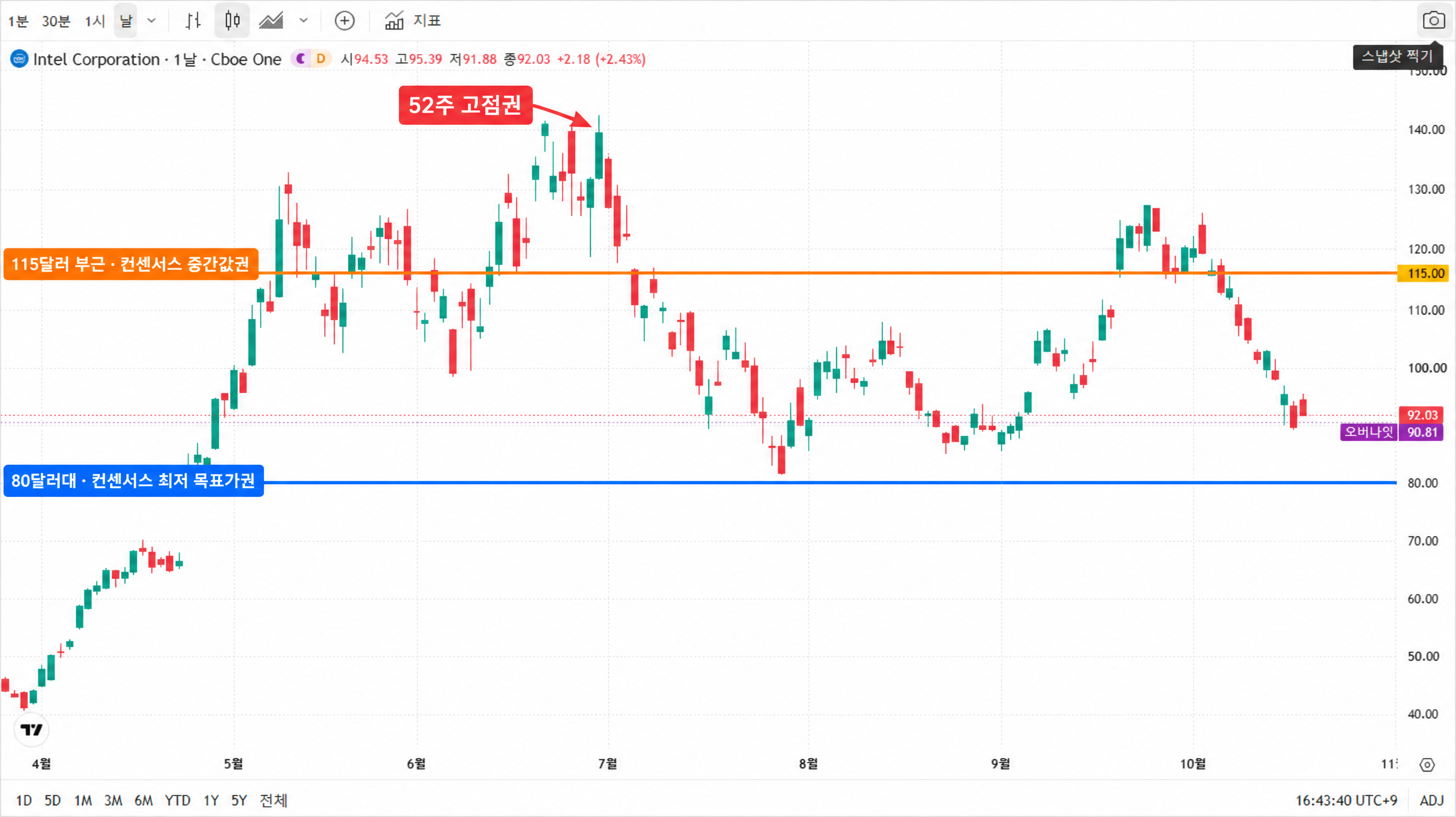Viewport: 1456px width, 817px height.
Task: Set the range to 3M
Action: pos(113,800)
